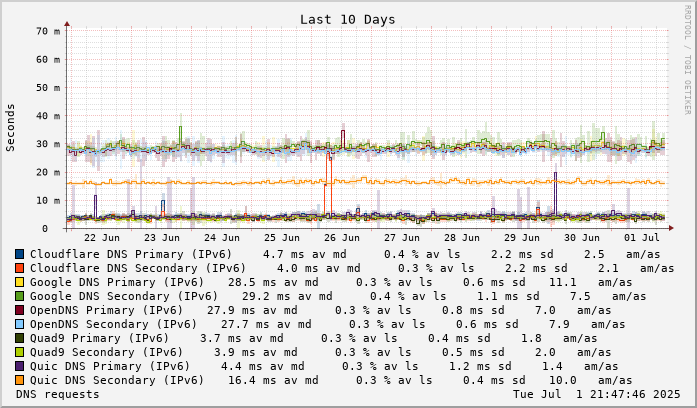Click the green spike after 23 Jun
The height and width of the screenshot is (408, 697).
coord(180,136)
